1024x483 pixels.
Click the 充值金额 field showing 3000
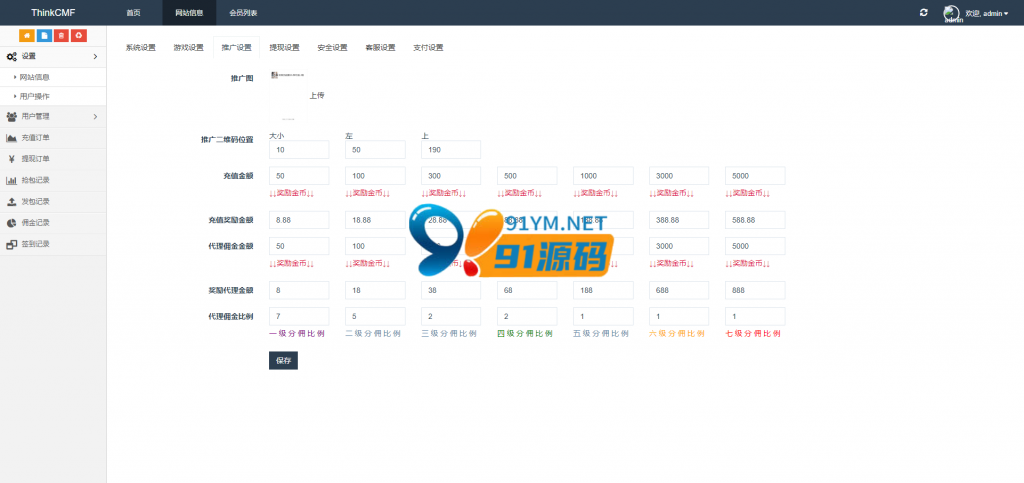coord(679,176)
